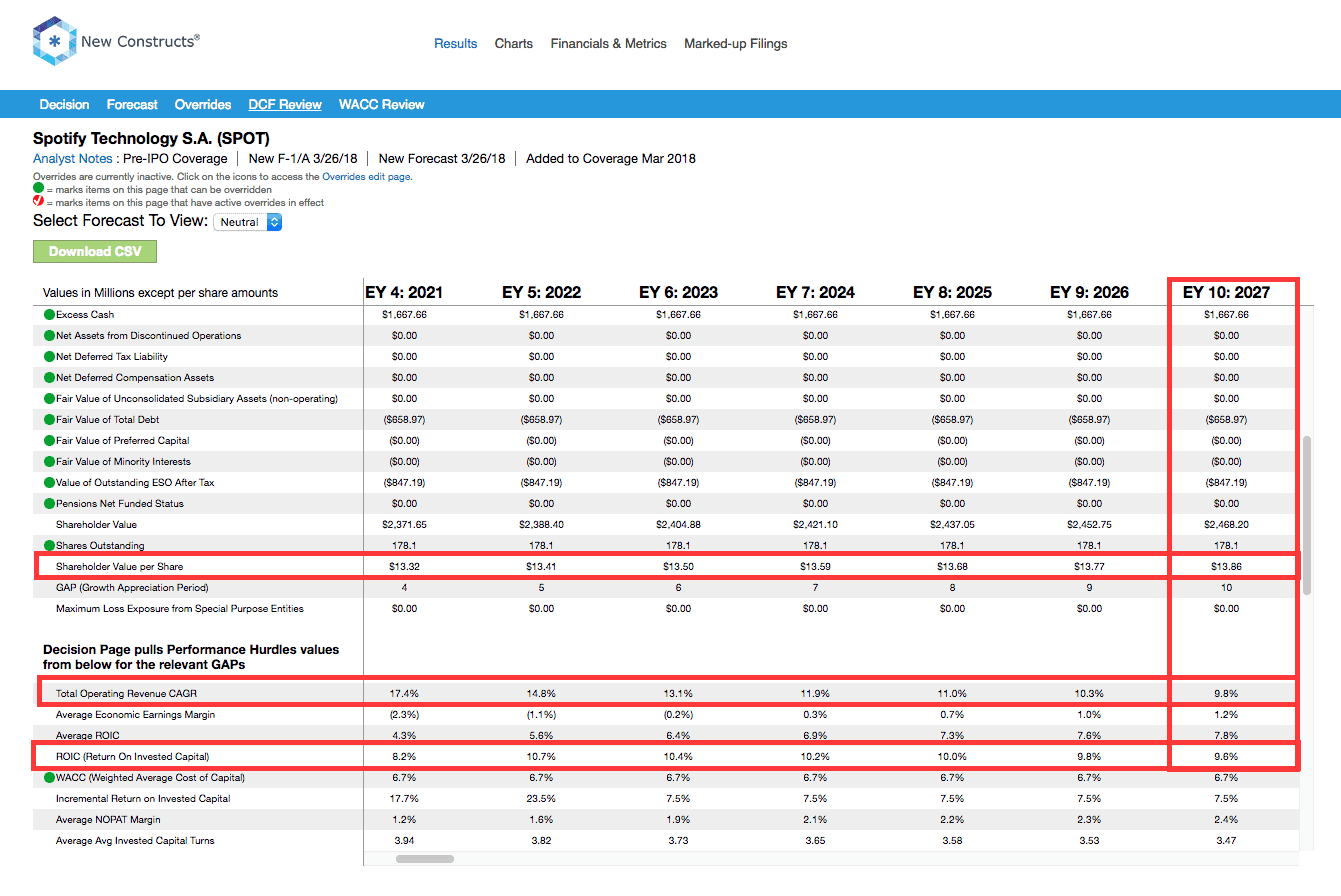Click override dot for Fair Value of Preferred Capital
1341x896 pixels.
click(x=49, y=441)
